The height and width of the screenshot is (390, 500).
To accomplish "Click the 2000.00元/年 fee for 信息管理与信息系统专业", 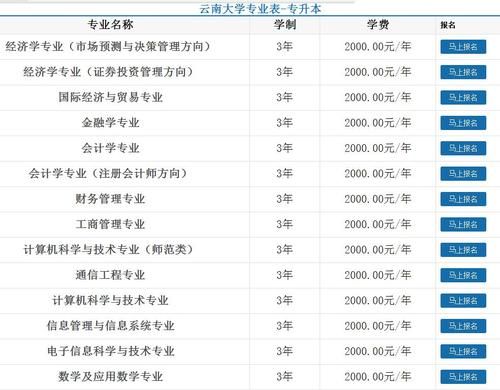I will click(378, 326).
